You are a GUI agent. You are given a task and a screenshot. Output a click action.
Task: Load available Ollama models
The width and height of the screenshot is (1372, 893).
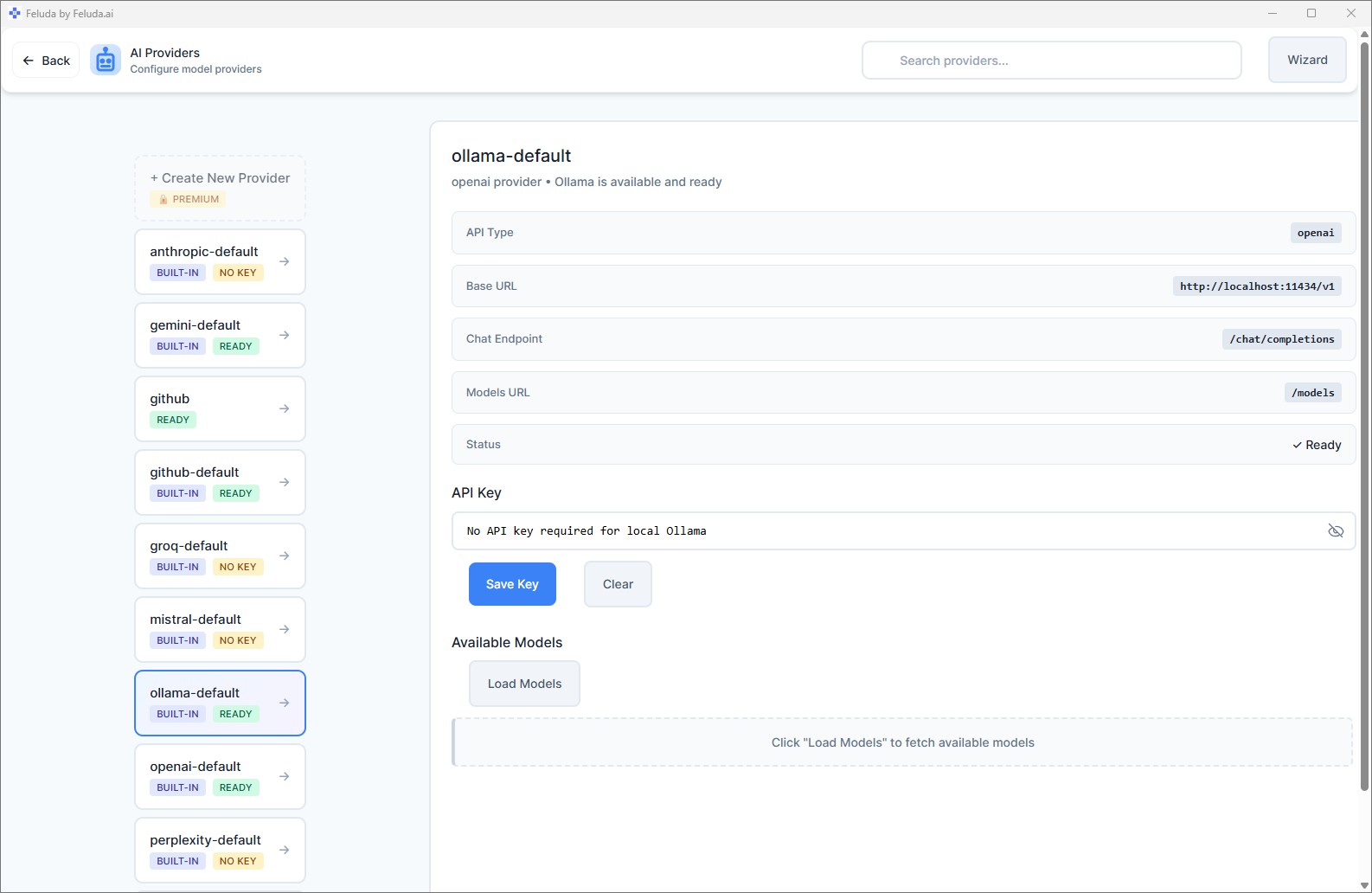(x=524, y=684)
